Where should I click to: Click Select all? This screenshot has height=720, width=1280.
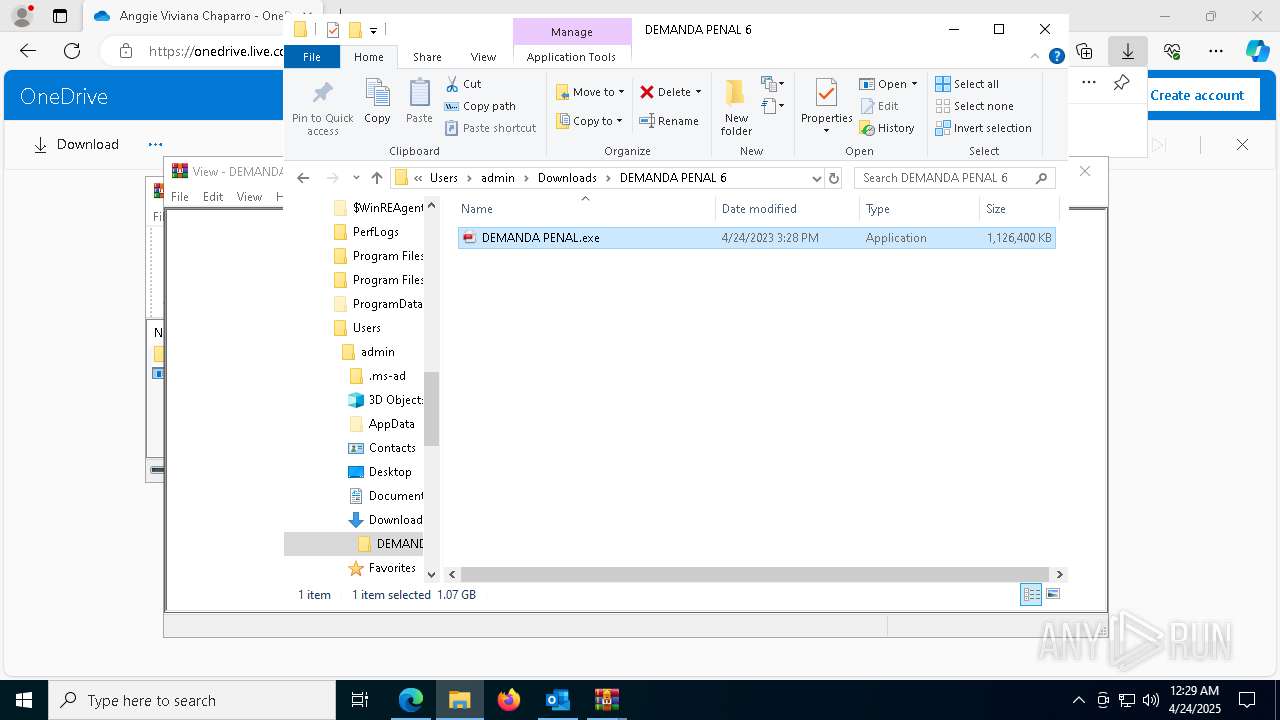967,84
